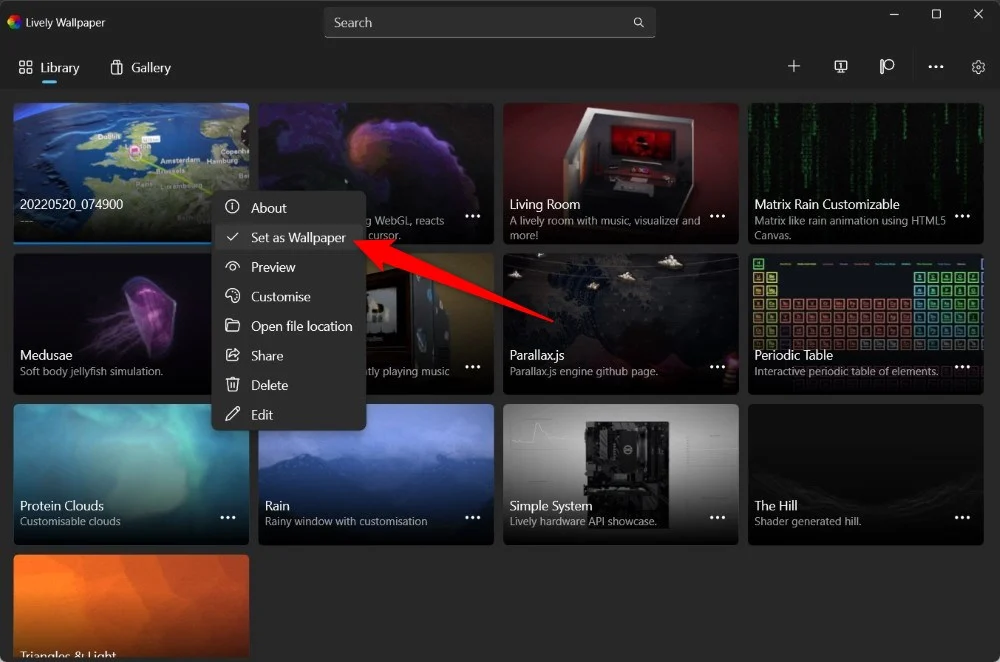Open the settings gear icon
The image size is (1000, 662).
tap(978, 67)
